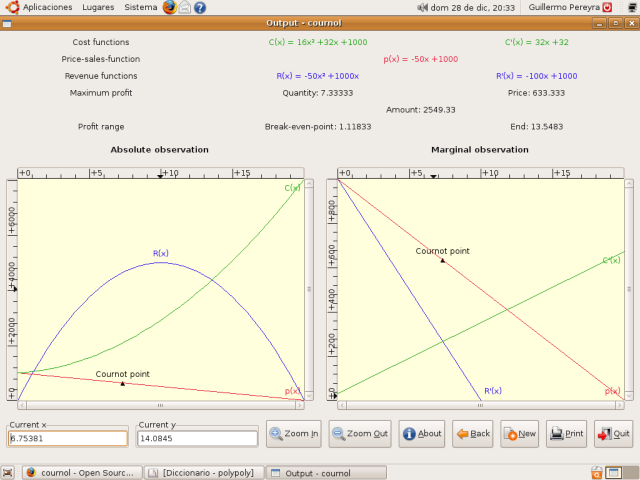Click right arrow of absolute graph scrollbar

300,405
